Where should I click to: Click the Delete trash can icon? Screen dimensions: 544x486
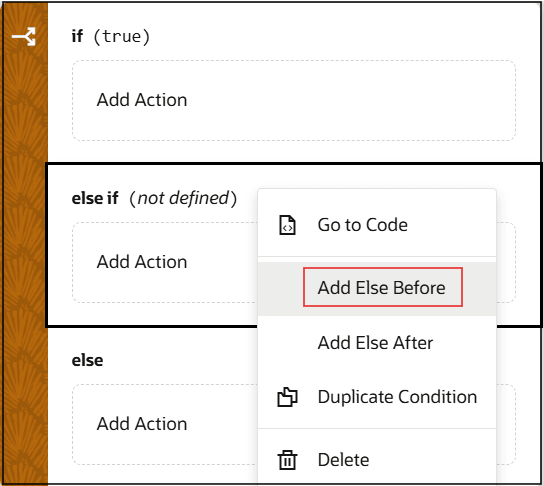(x=287, y=460)
